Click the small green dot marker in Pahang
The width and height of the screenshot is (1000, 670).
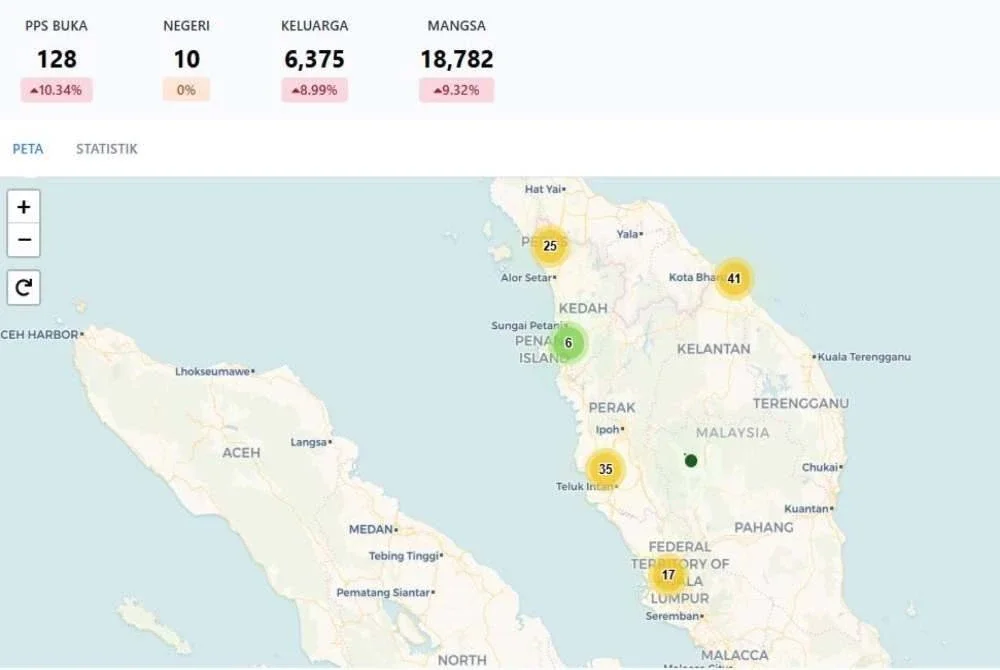point(689,460)
